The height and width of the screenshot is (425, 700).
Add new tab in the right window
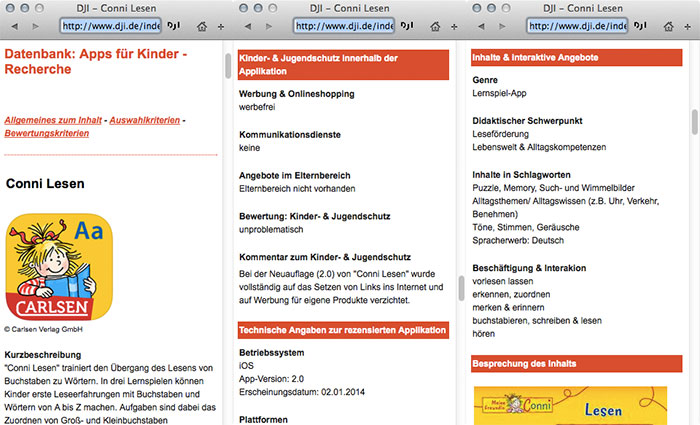coord(688,27)
